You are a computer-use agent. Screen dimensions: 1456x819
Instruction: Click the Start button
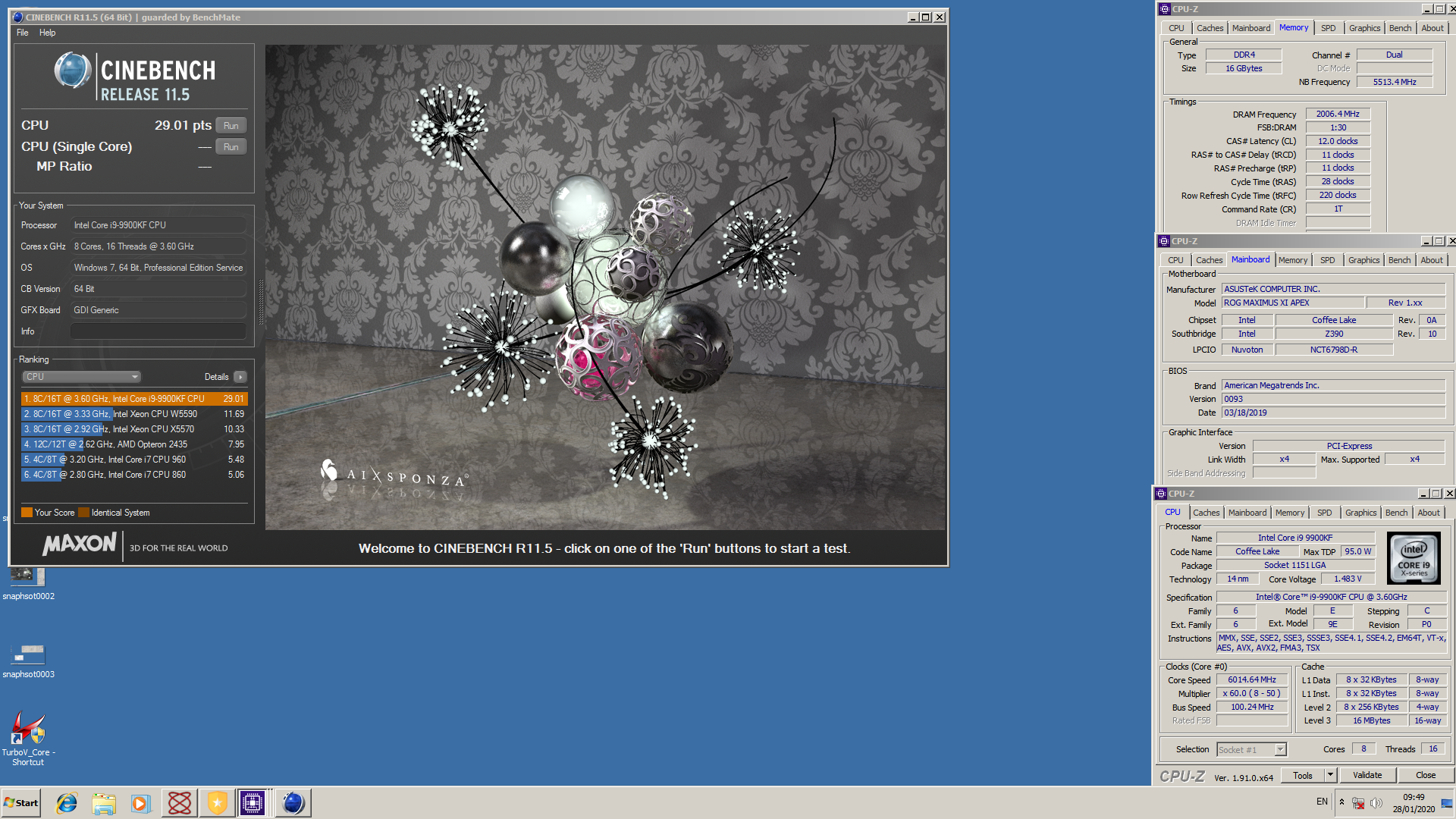21,803
